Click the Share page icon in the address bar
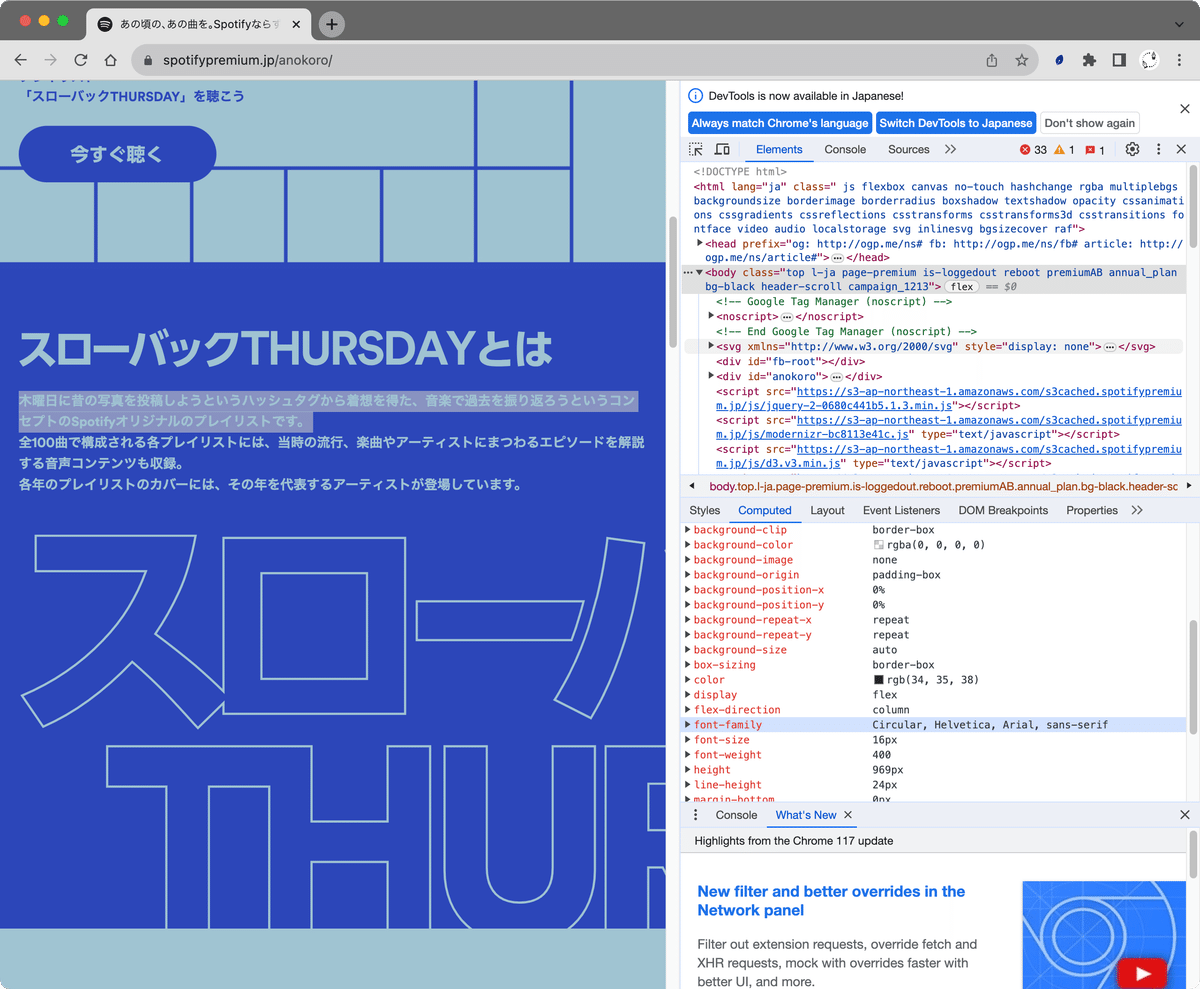Viewport: 1200px width, 989px height. coord(992,60)
